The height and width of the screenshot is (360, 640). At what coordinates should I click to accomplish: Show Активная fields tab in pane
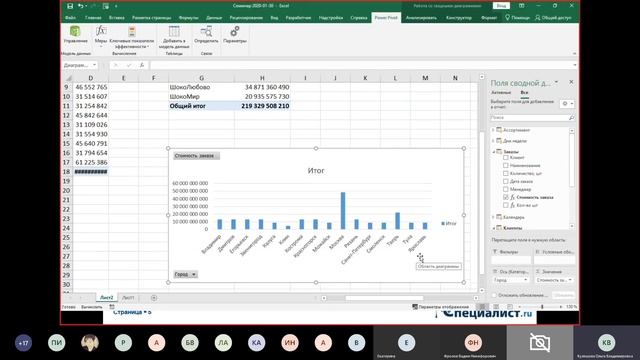pos(501,93)
